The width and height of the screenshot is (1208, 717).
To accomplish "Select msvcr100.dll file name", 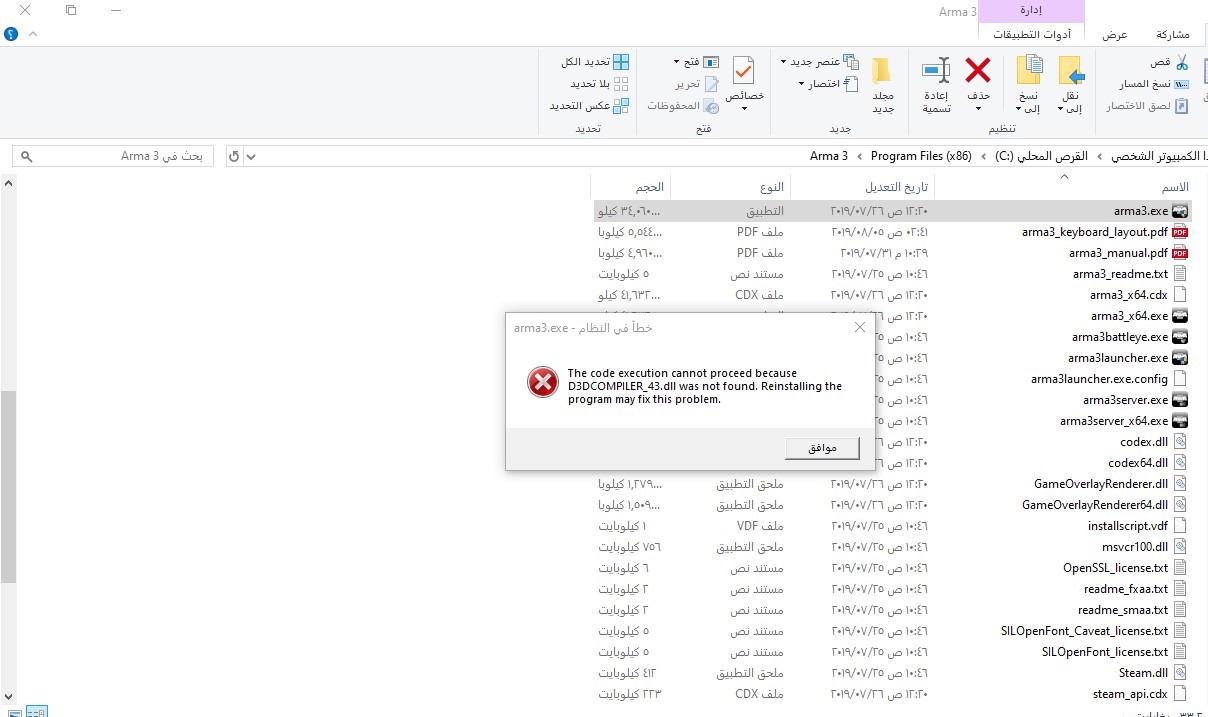I will click(x=1135, y=547).
